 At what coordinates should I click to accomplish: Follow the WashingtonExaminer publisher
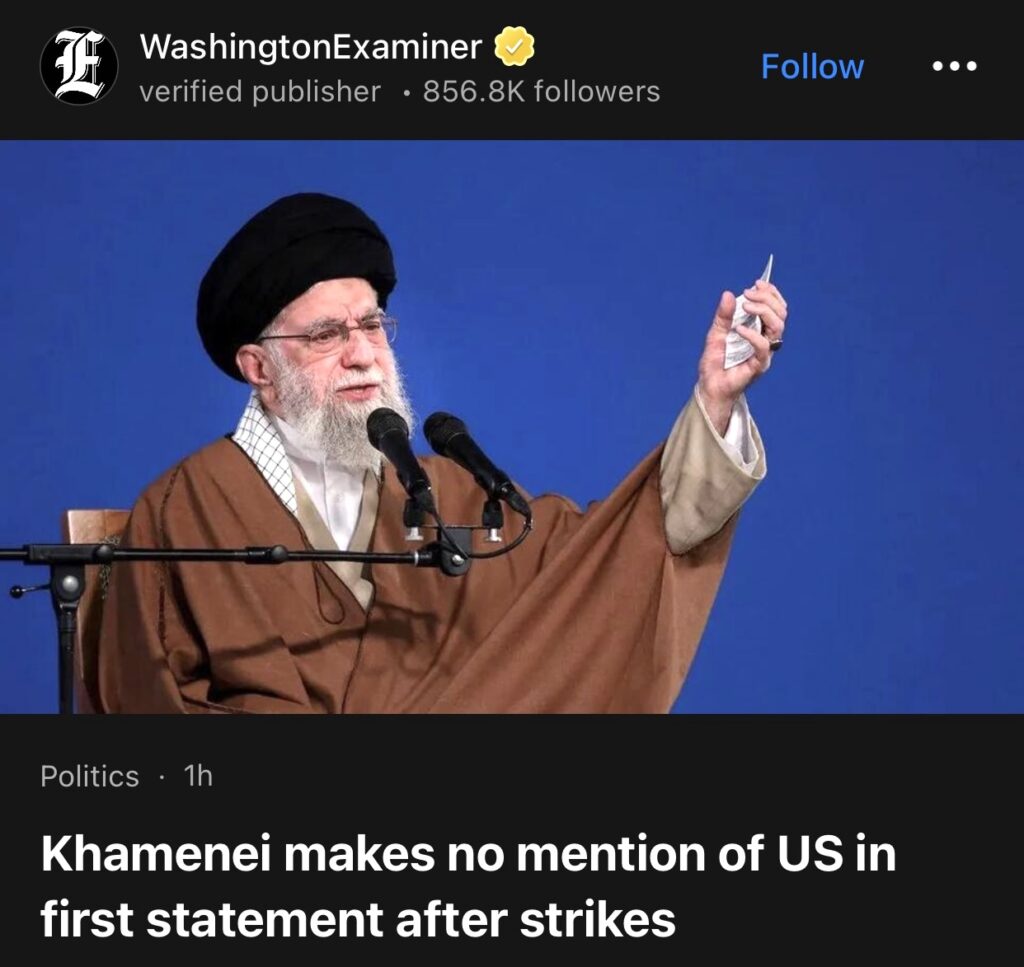click(812, 67)
